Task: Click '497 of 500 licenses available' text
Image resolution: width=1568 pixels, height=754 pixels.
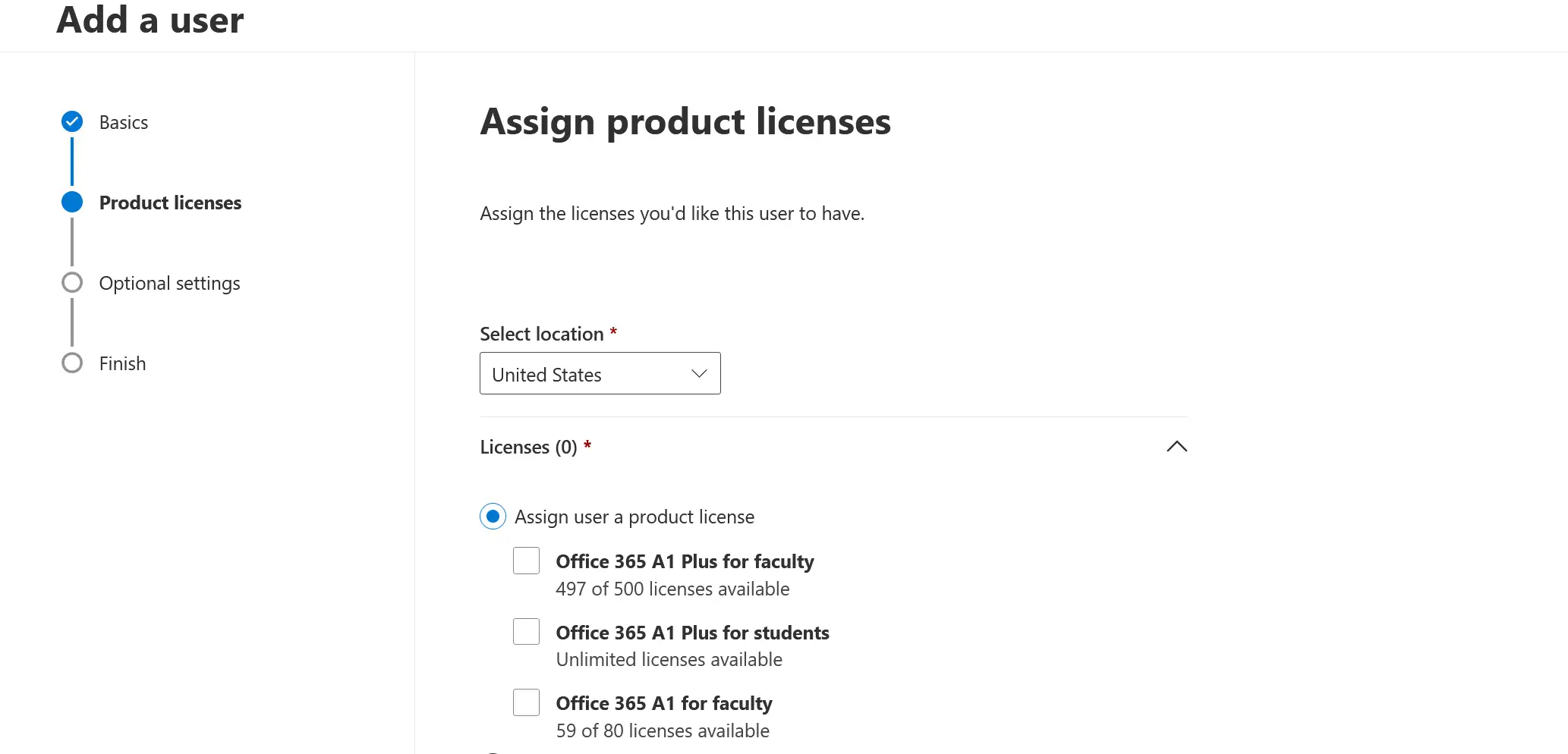Action: (672, 589)
